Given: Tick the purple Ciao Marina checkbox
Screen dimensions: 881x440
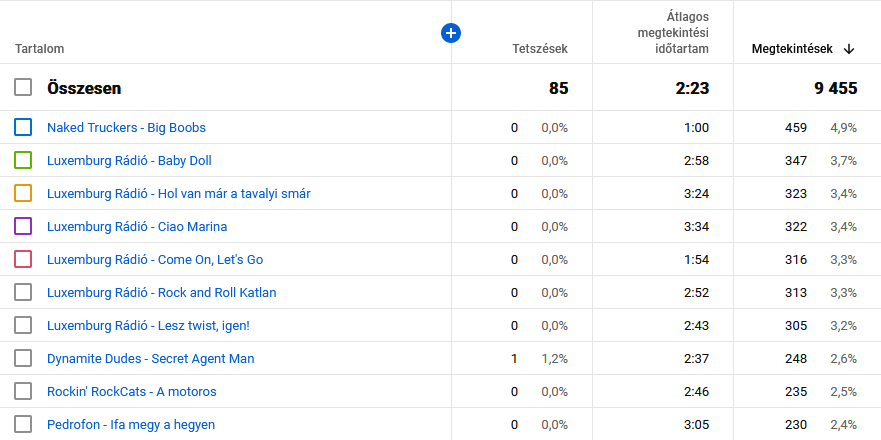Looking at the screenshot, I should coord(24,226).
